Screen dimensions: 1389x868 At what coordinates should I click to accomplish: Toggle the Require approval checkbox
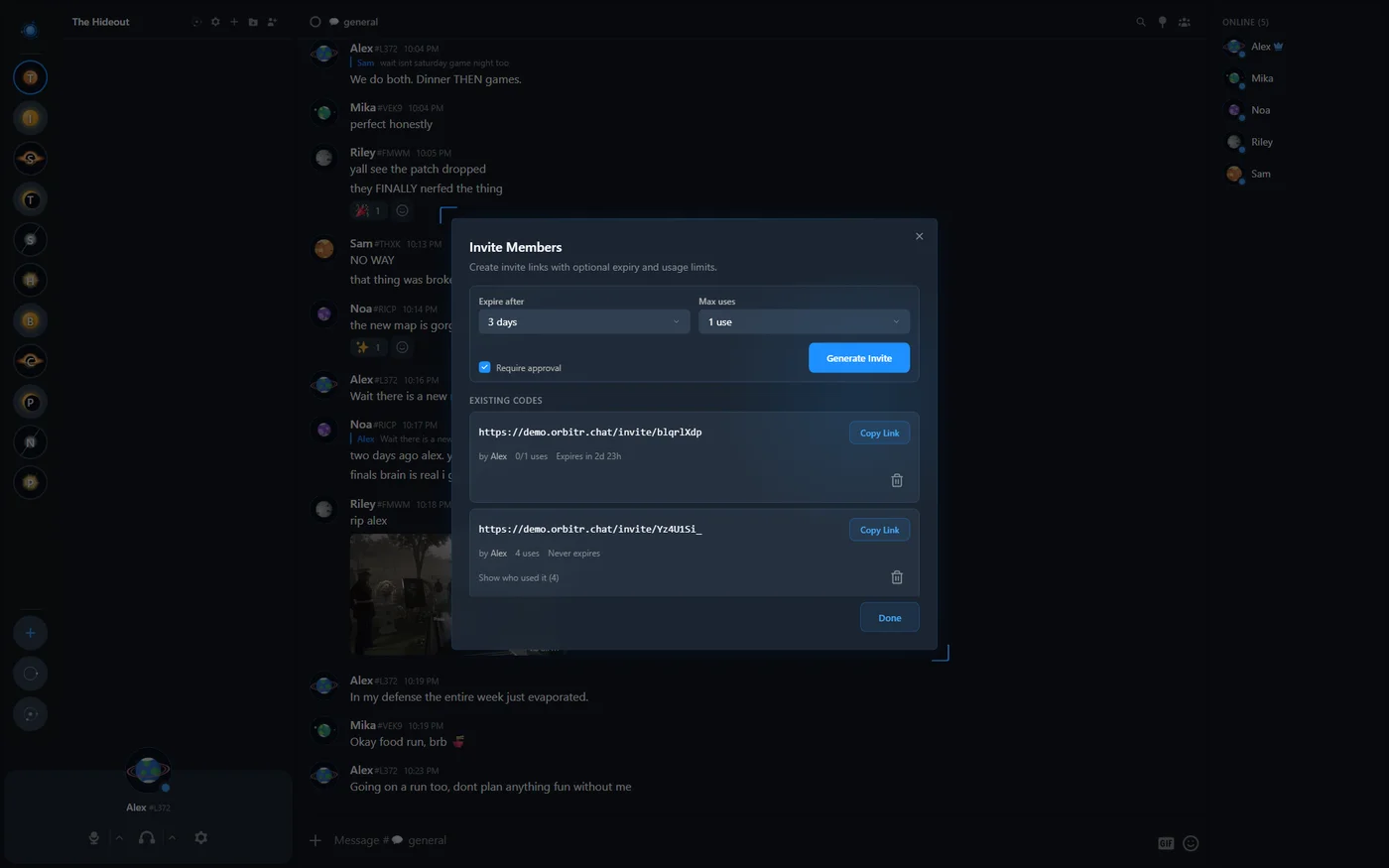pos(485,367)
